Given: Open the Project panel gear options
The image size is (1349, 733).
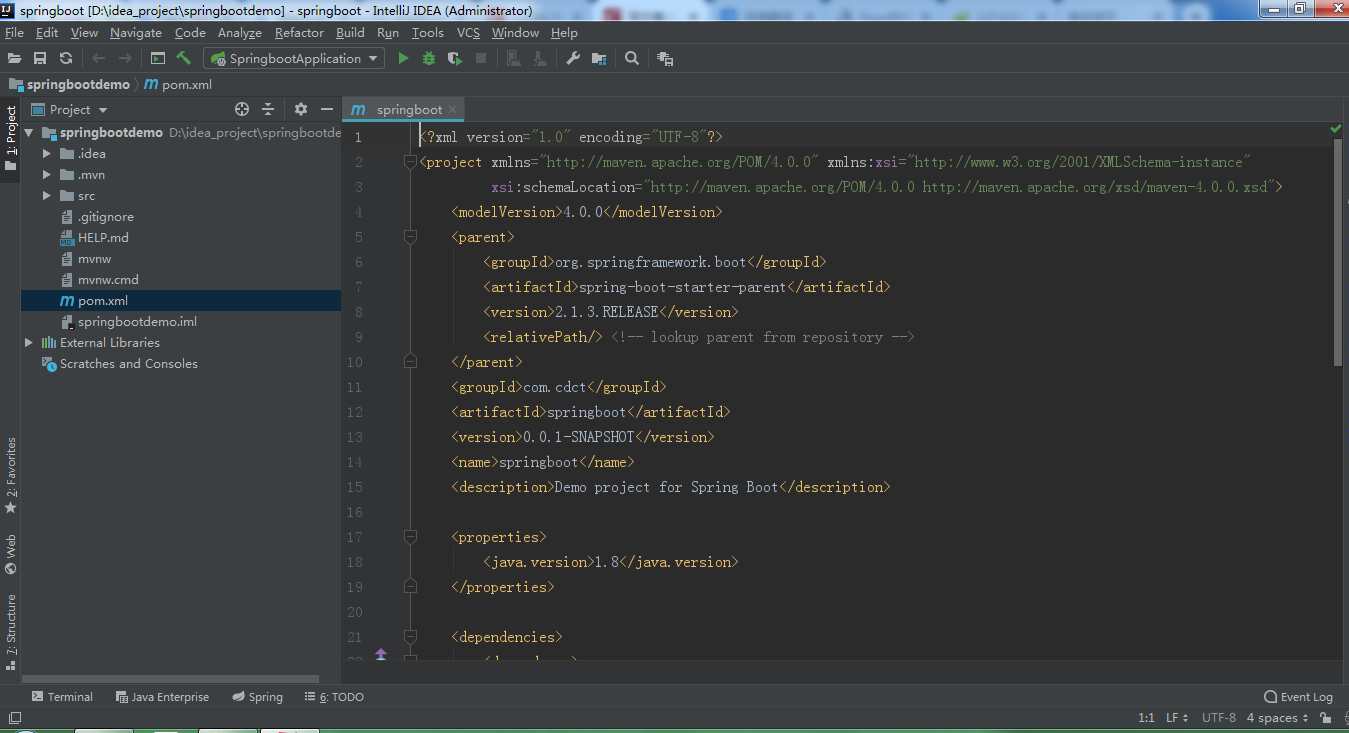Looking at the screenshot, I should (x=301, y=109).
